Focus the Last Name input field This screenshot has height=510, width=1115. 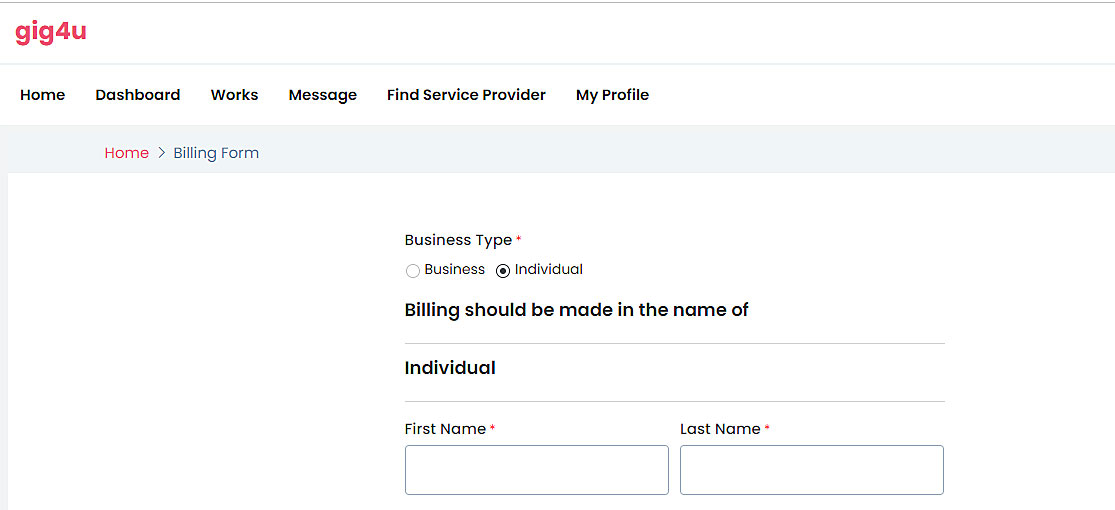pyautogui.click(x=811, y=470)
